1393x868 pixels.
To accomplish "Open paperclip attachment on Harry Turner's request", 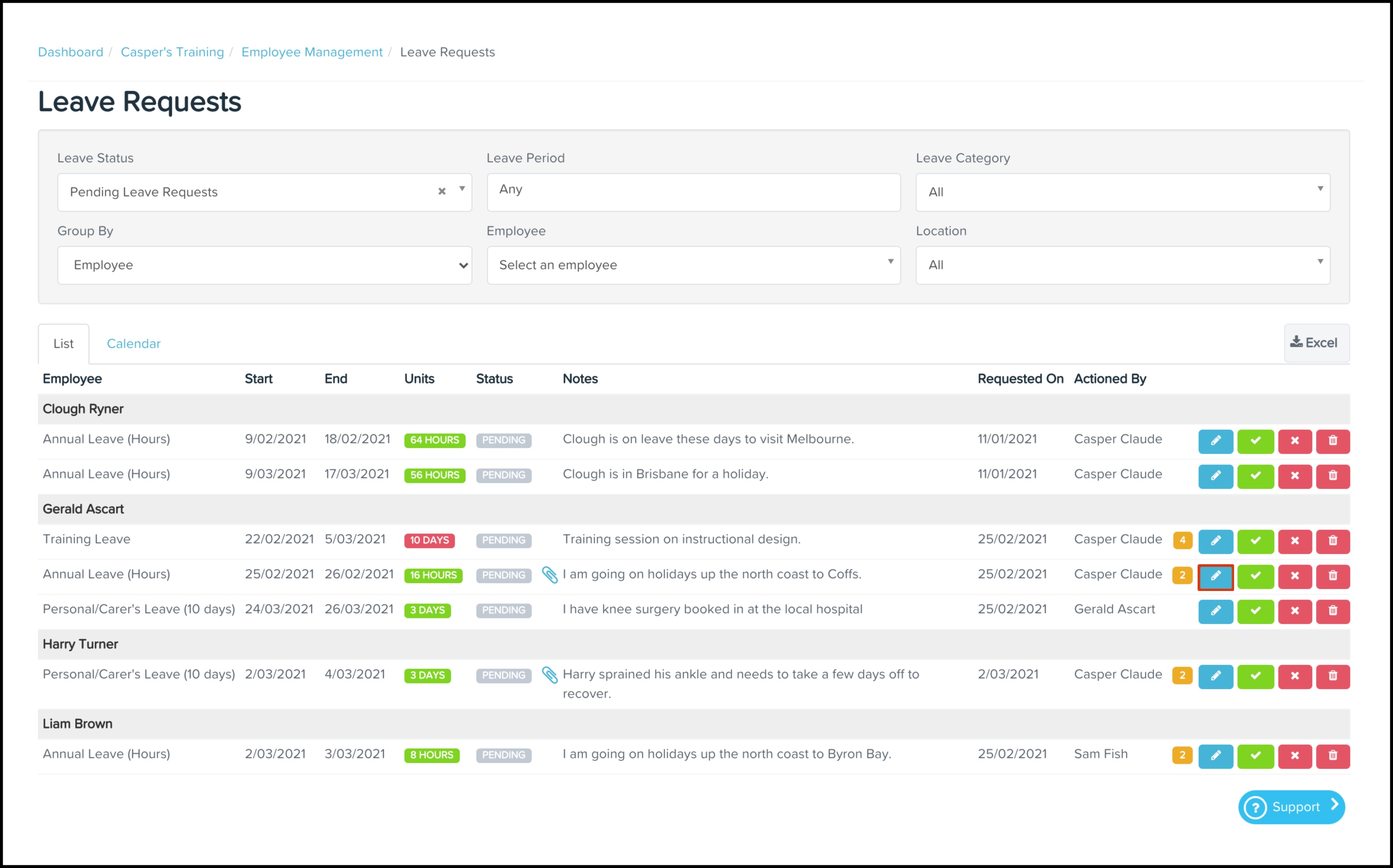I will pos(549,675).
